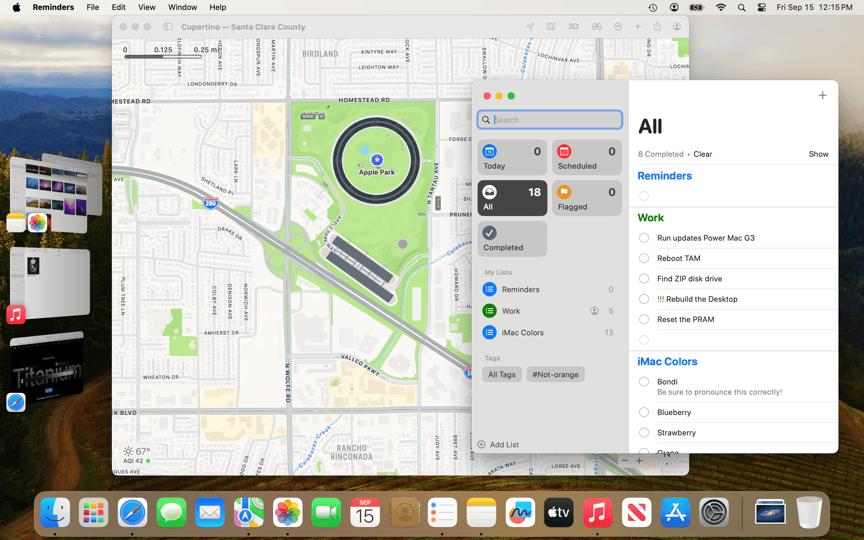Open the News app from the Dock

(636, 513)
